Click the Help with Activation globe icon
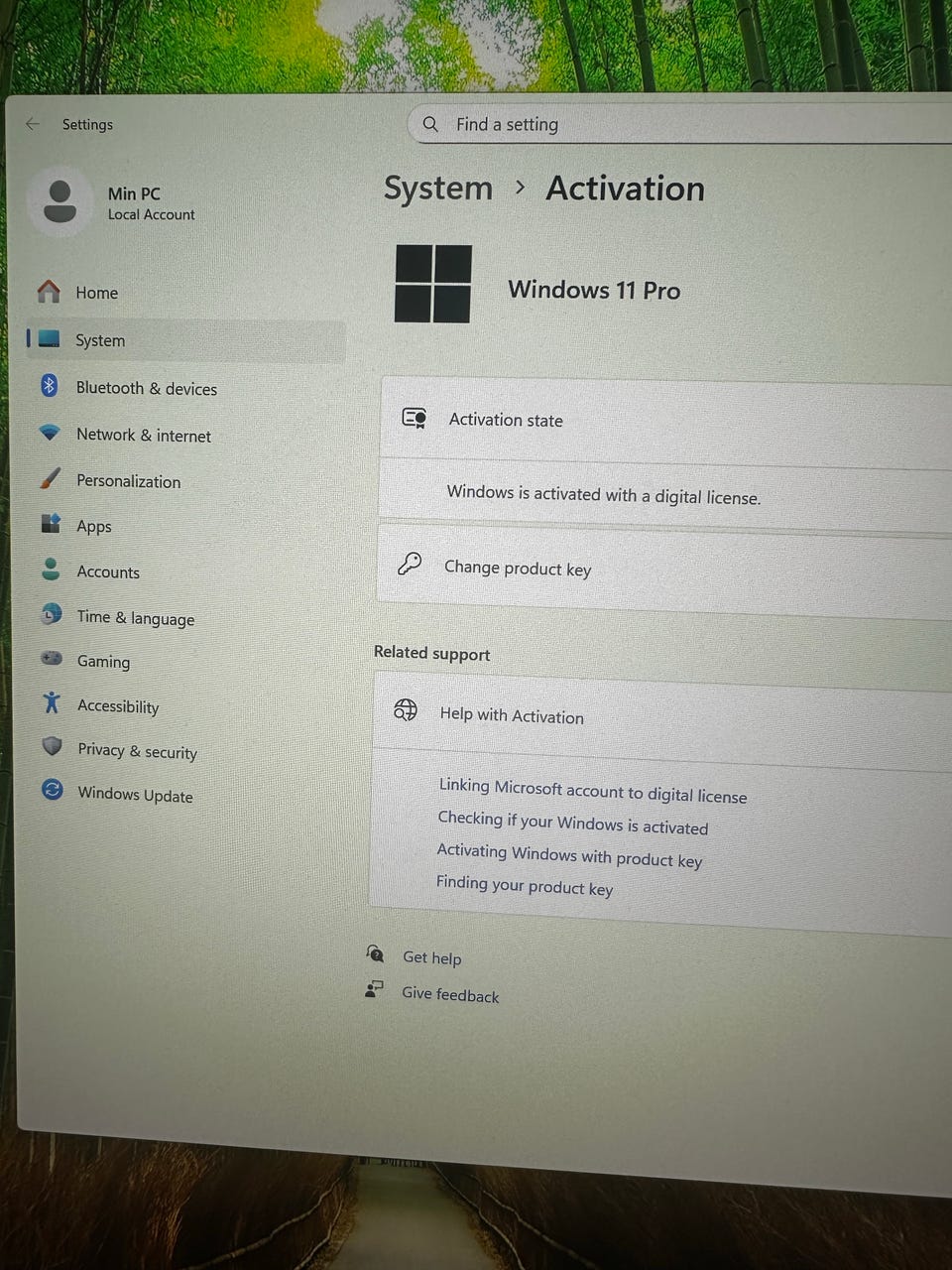Screen dimensions: 952x1270 [405, 709]
